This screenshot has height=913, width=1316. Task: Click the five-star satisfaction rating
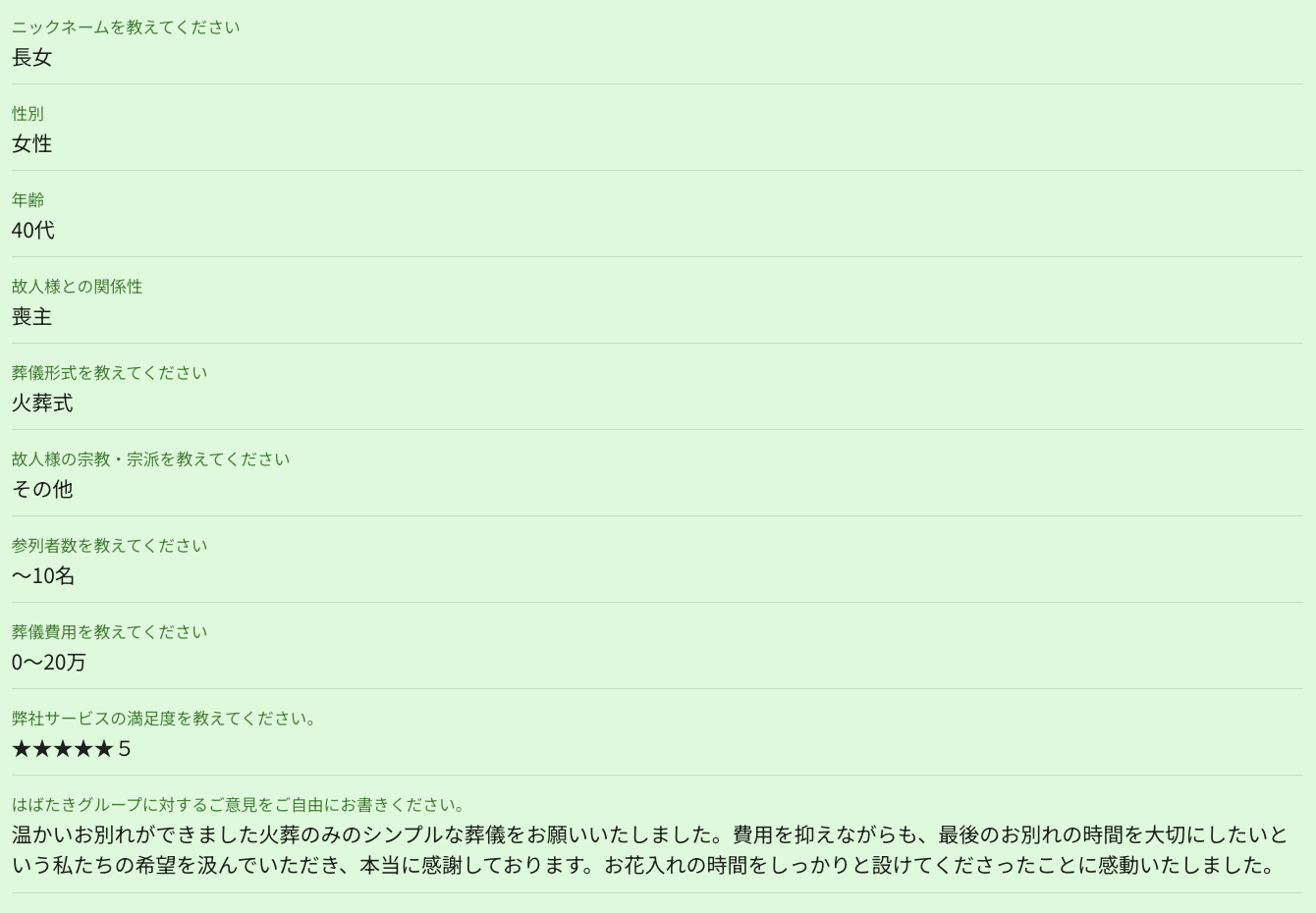click(71, 749)
